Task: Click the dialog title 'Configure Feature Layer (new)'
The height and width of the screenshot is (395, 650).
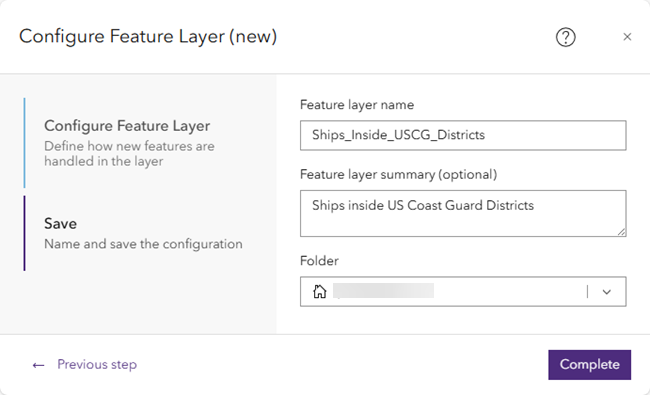Action: 148,36
